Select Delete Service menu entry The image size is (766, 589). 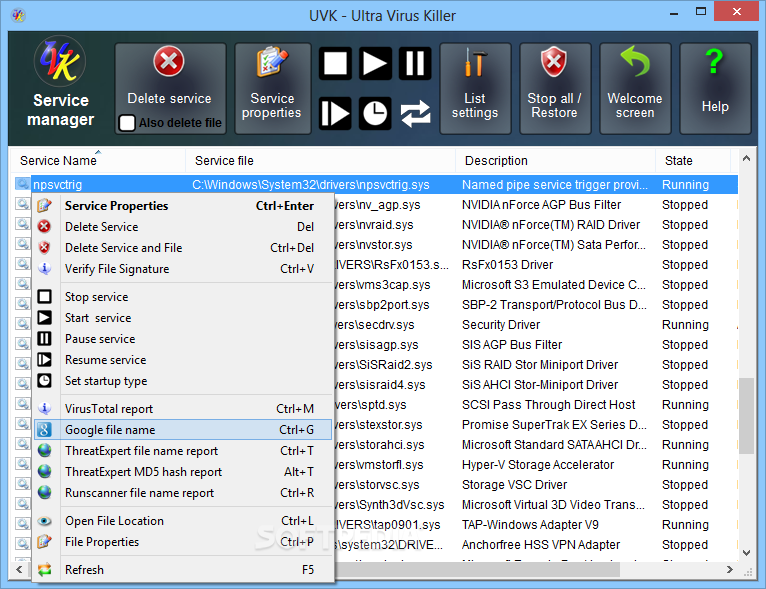coord(184,227)
